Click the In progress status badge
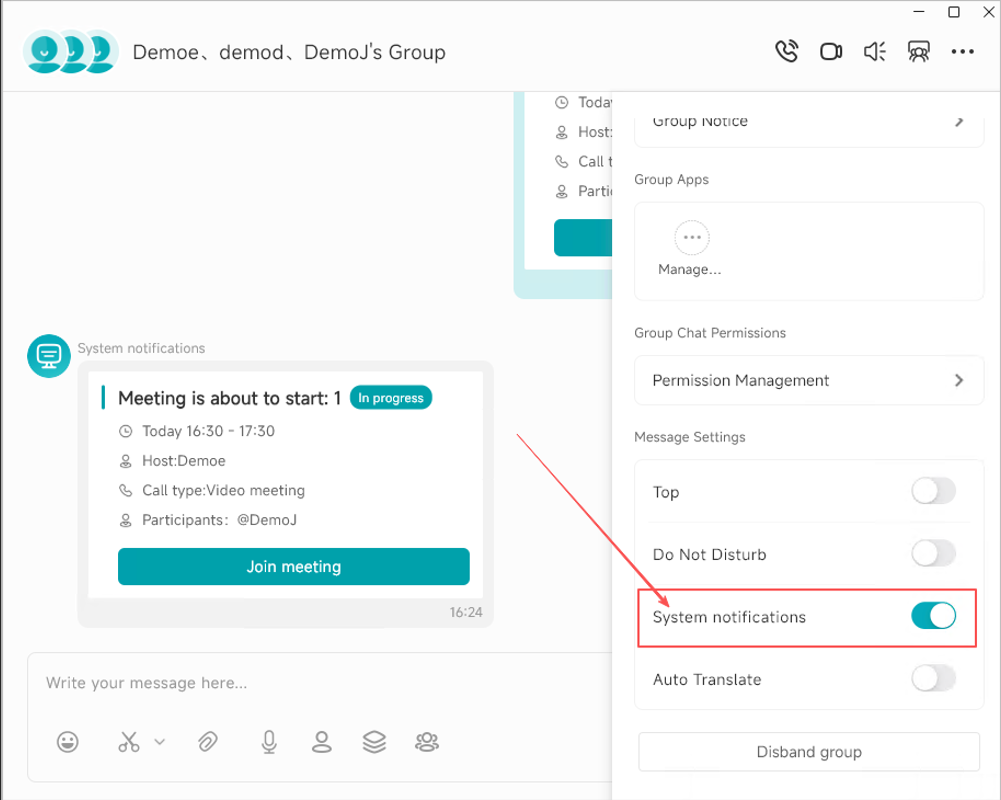 tap(391, 398)
